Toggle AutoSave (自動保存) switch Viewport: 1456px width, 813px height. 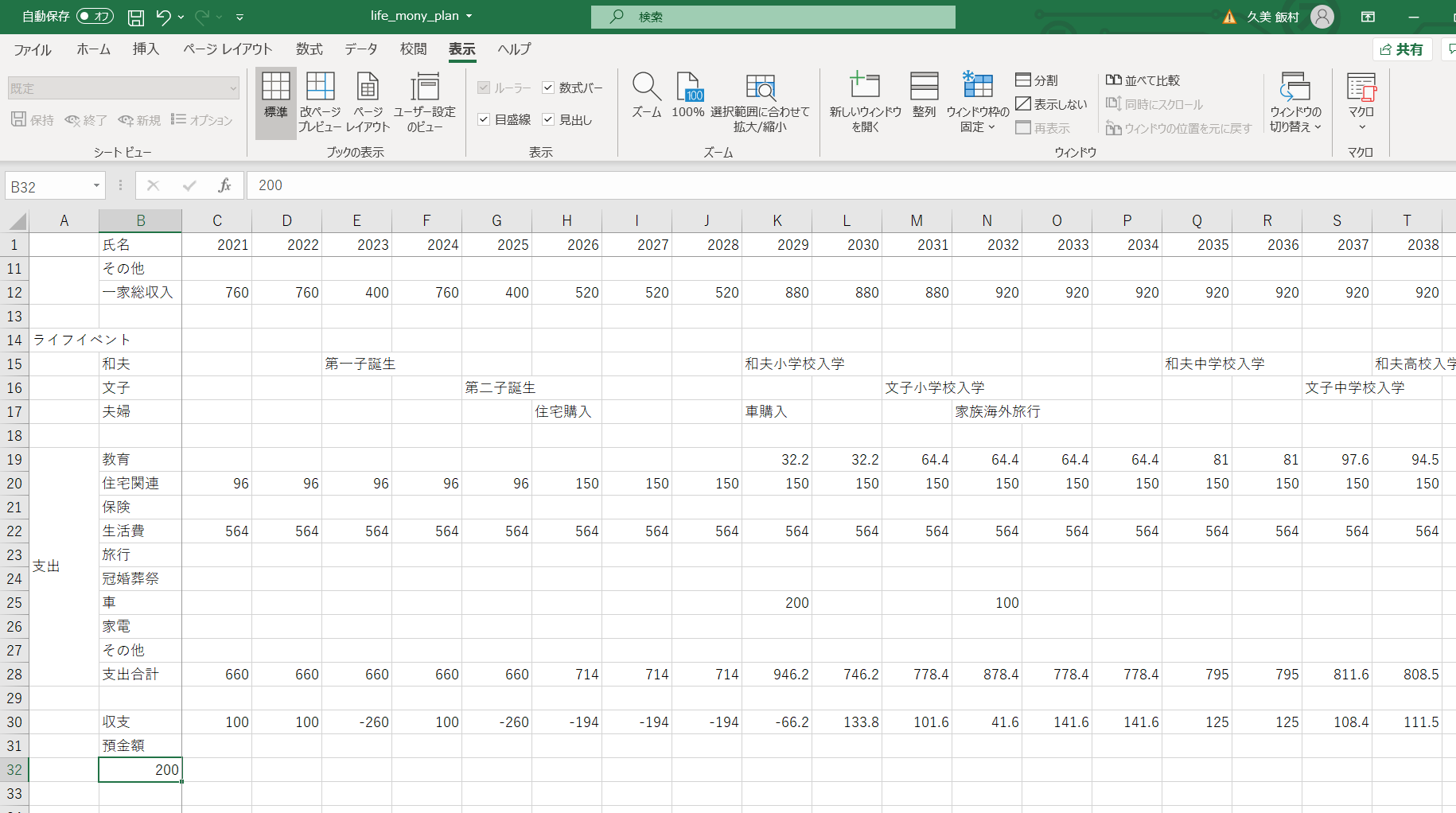(x=95, y=17)
